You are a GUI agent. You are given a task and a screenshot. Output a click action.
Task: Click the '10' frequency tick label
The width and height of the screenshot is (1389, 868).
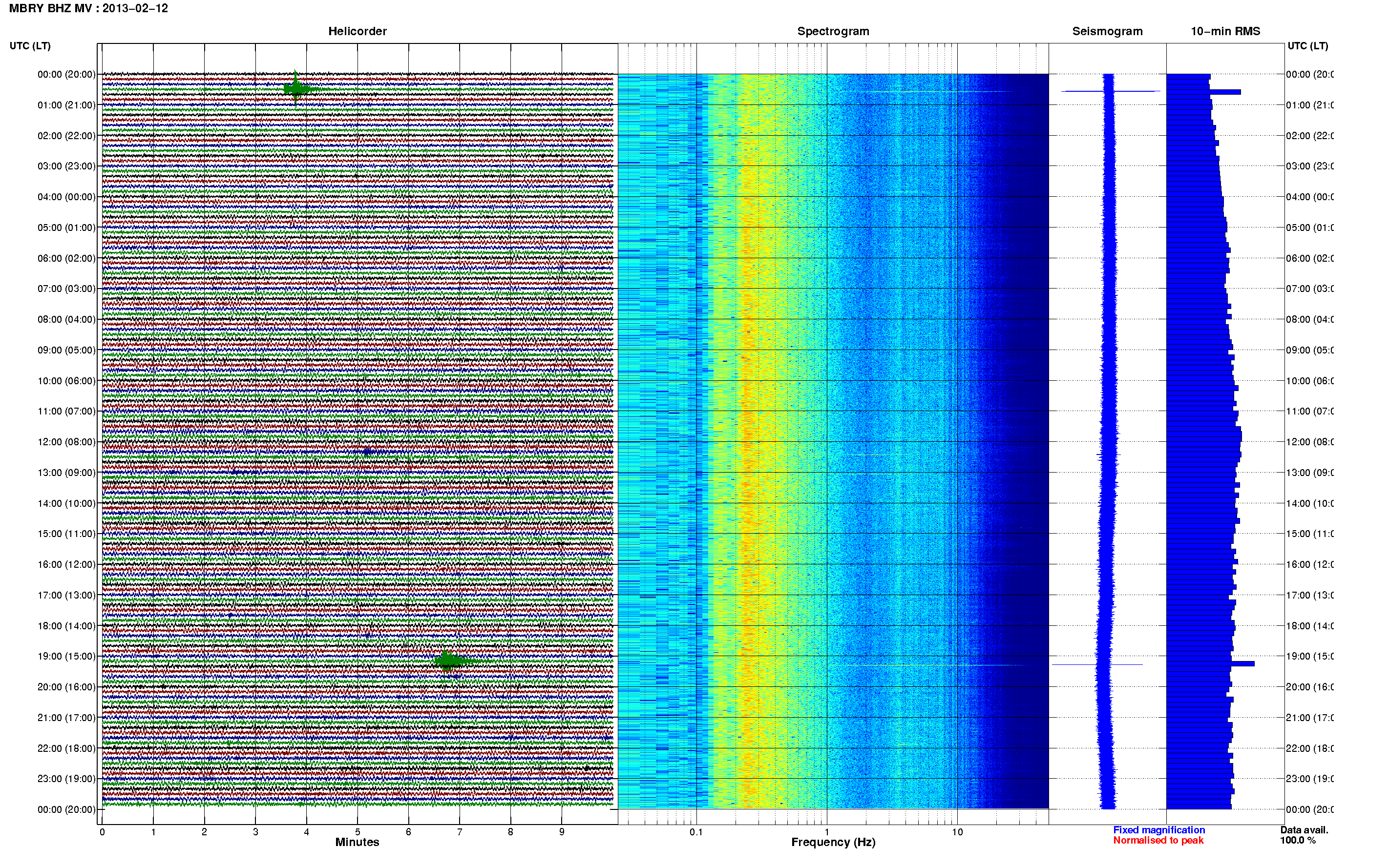[x=957, y=832]
